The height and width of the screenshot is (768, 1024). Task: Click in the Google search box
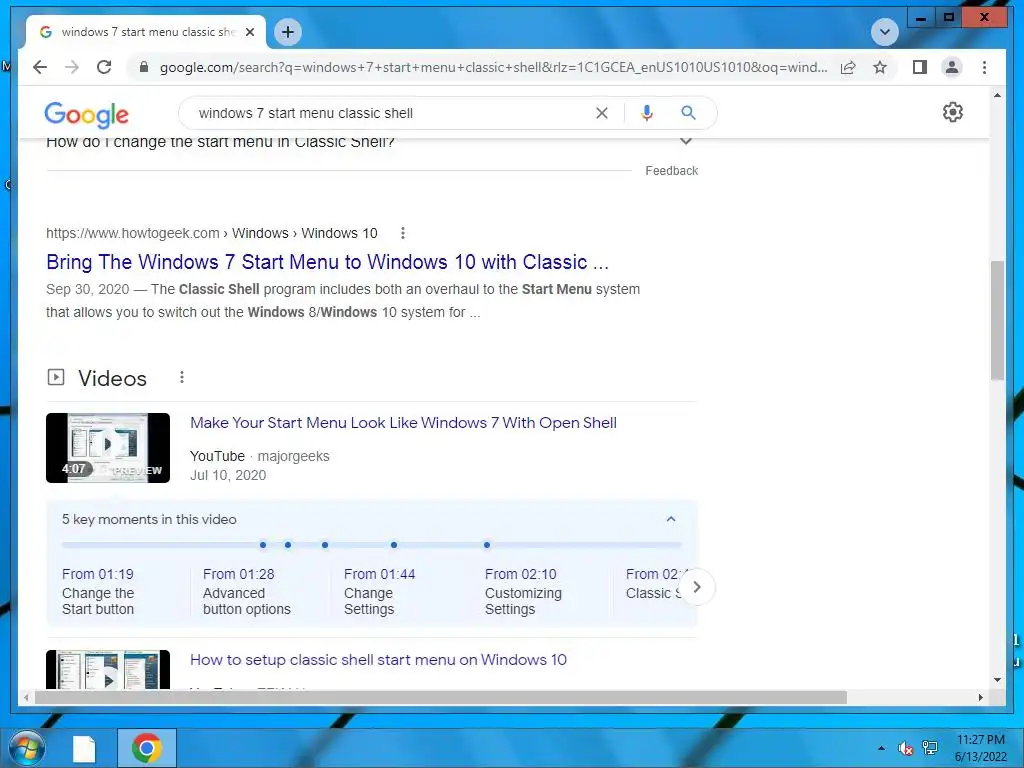pyautogui.click(x=392, y=113)
